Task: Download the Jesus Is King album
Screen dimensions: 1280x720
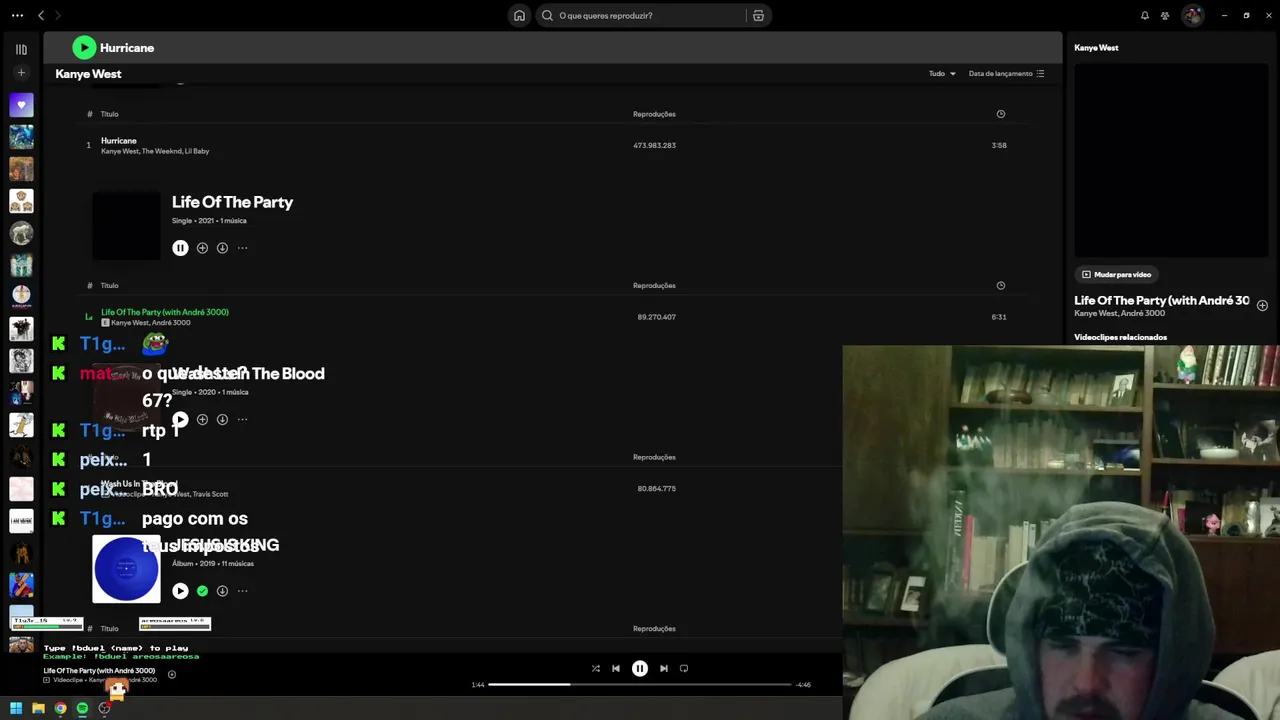Action: click(x=222, y=591)
